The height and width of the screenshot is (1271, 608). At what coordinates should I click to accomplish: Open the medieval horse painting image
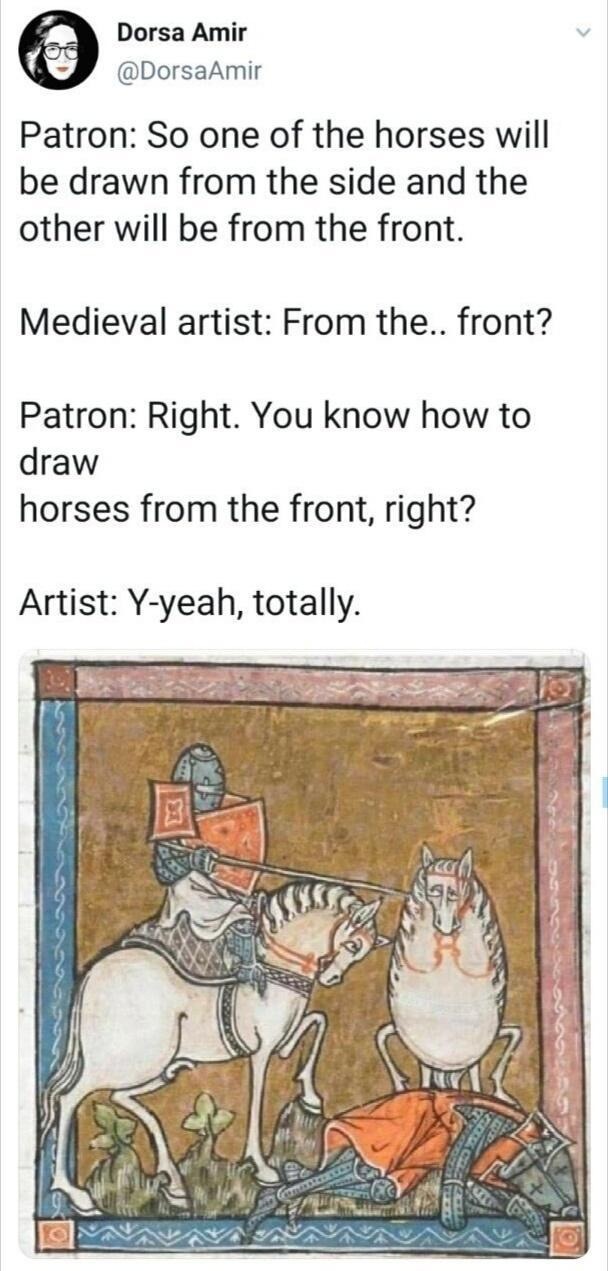click(303, 956)
